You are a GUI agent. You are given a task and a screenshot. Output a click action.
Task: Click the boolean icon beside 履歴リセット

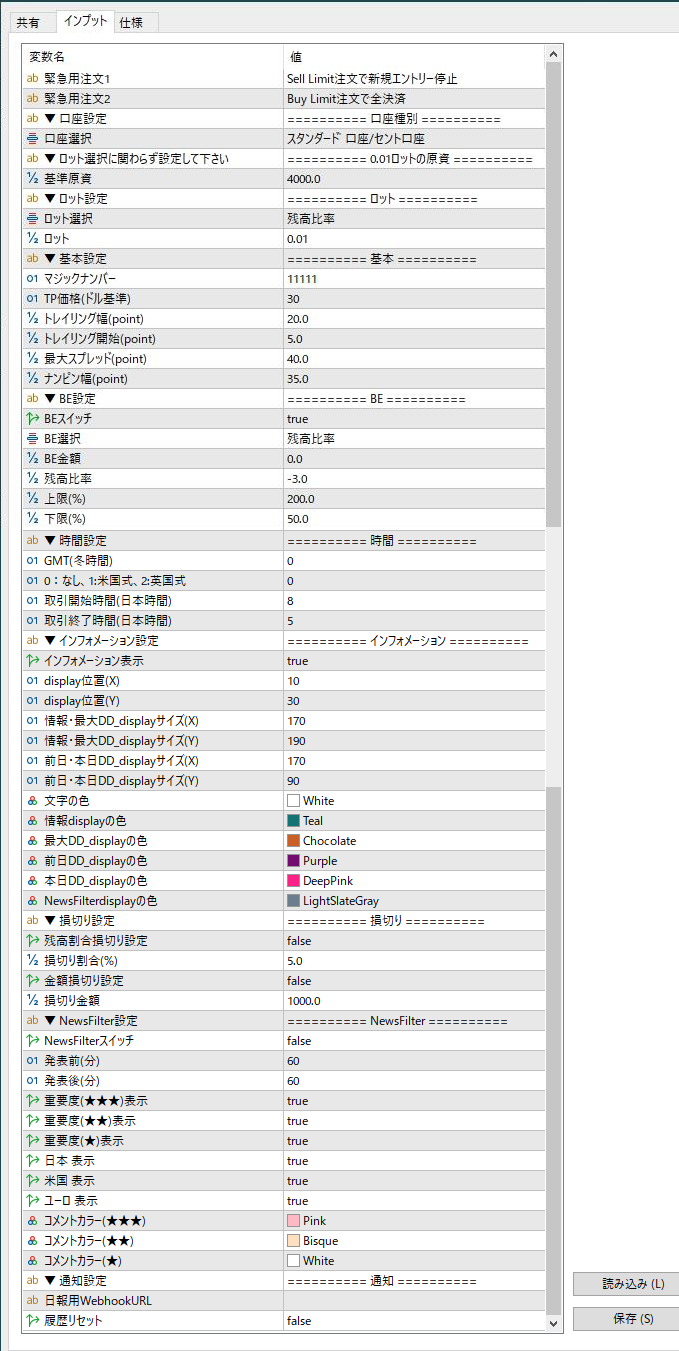coord(32,1321)
